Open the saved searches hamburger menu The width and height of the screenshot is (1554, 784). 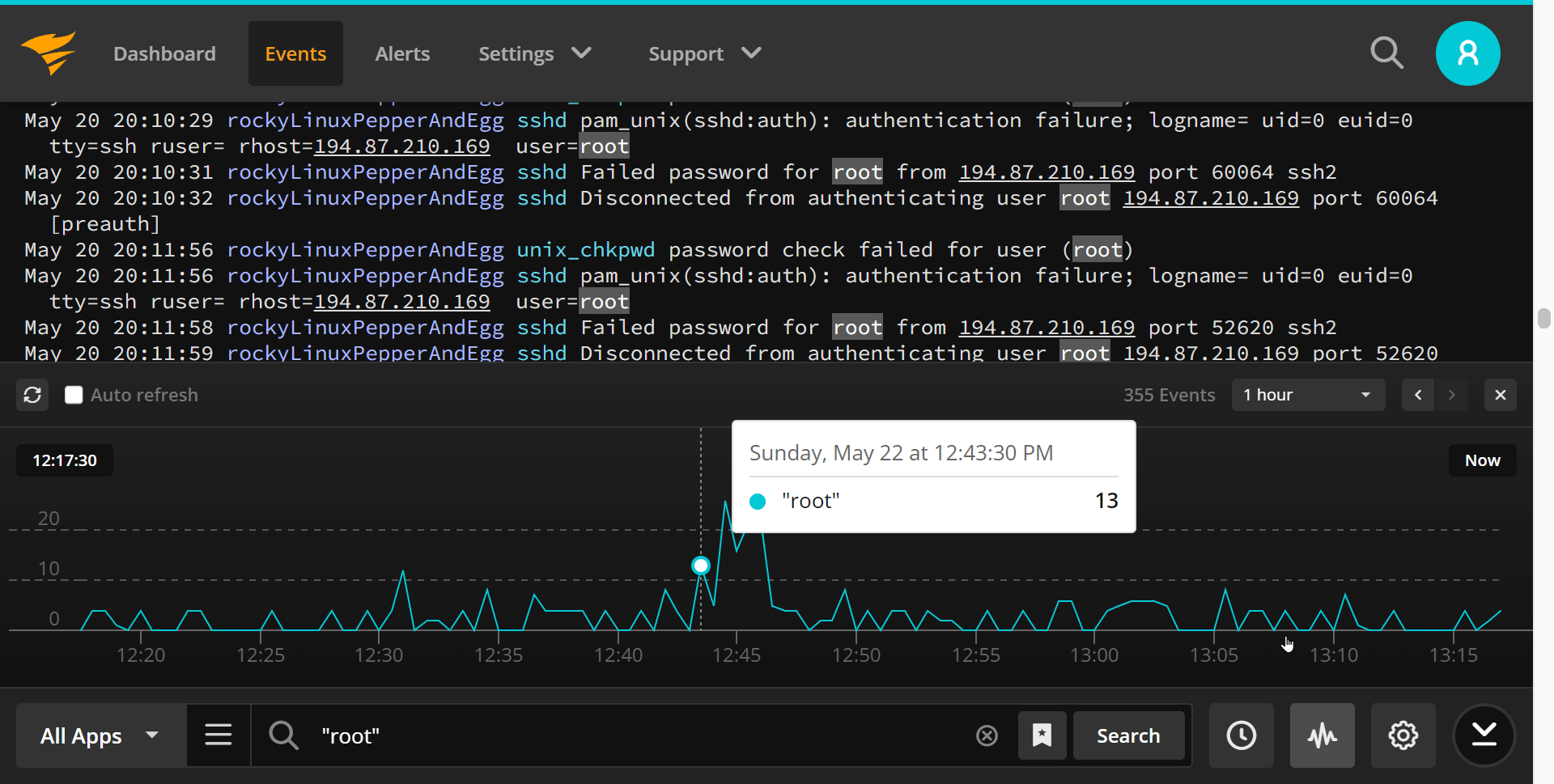click(x=219, y=735)
